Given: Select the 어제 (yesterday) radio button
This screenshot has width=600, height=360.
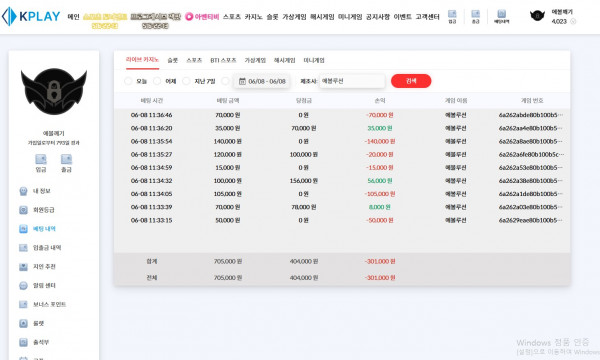Looking at the screenshot, I should 157,81.
